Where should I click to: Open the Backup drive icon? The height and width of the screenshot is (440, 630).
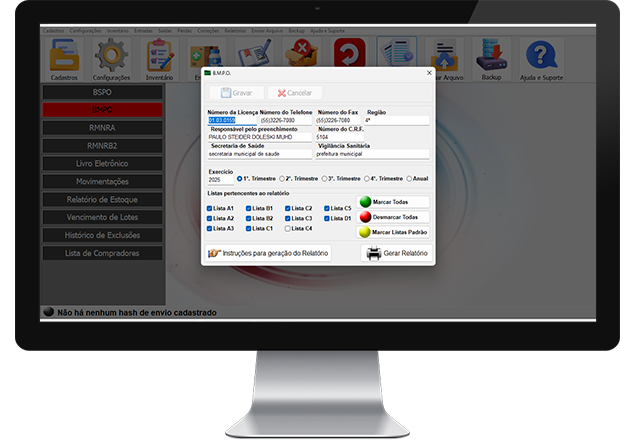tap(491, 56)
